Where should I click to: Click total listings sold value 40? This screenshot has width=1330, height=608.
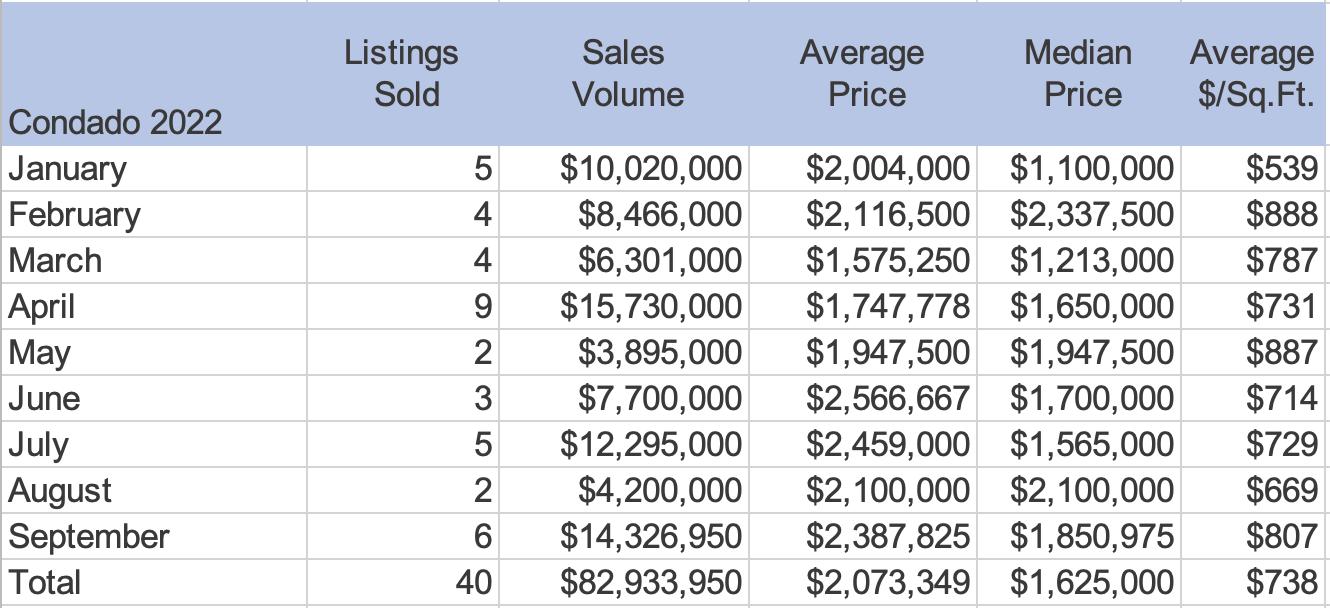[474, 583]
